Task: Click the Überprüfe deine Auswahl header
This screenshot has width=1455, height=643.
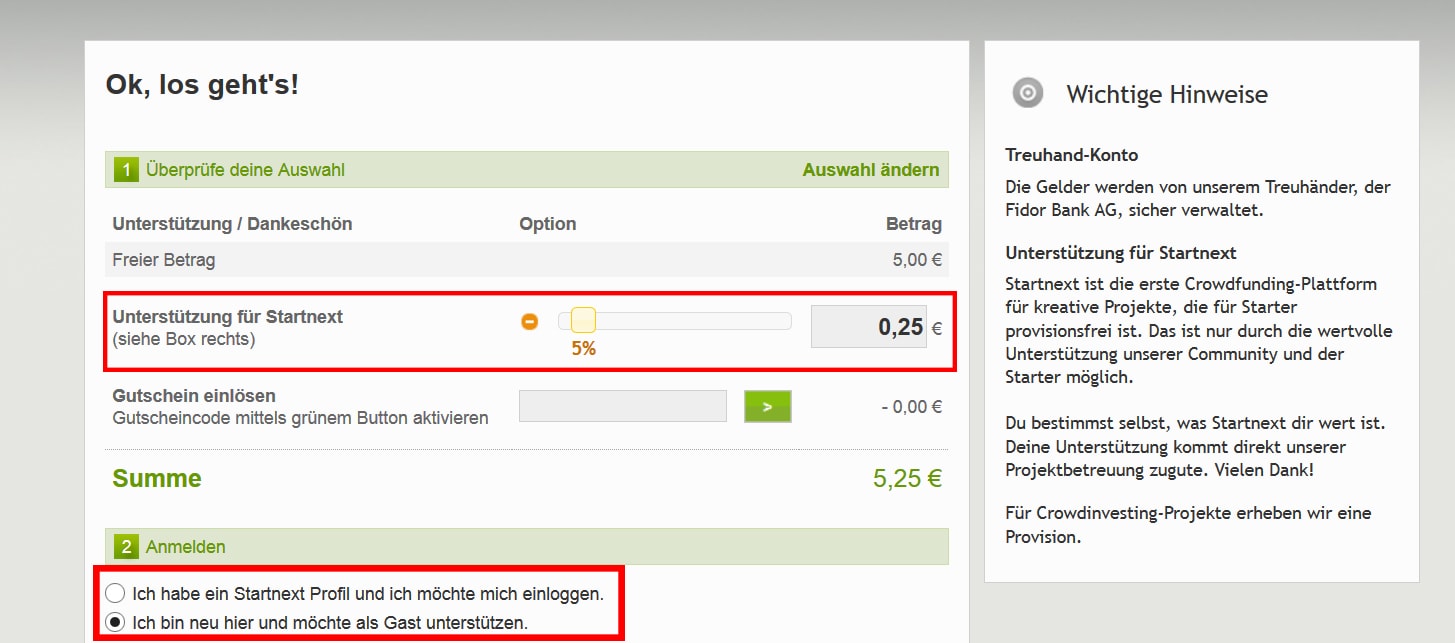Action: pyautogui.click(x=245, y=170)
